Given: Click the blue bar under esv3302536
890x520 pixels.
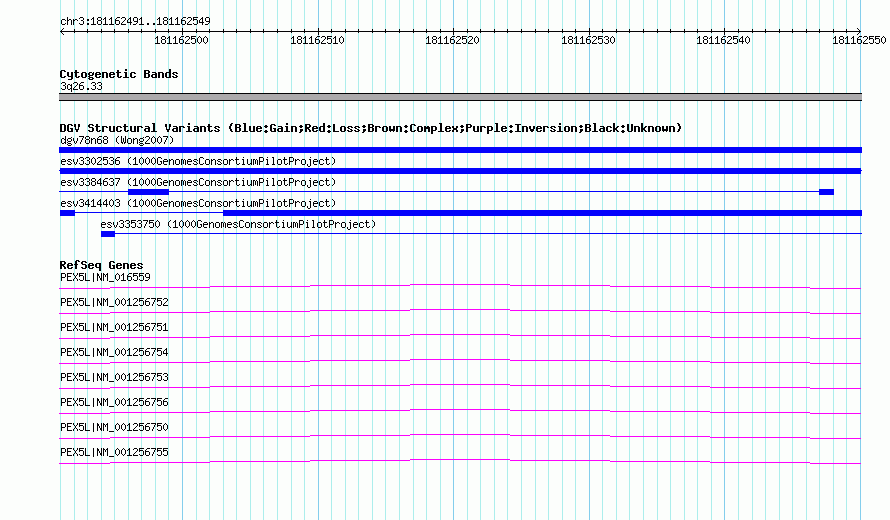Looking at the screenshot, I should point(460,171).
